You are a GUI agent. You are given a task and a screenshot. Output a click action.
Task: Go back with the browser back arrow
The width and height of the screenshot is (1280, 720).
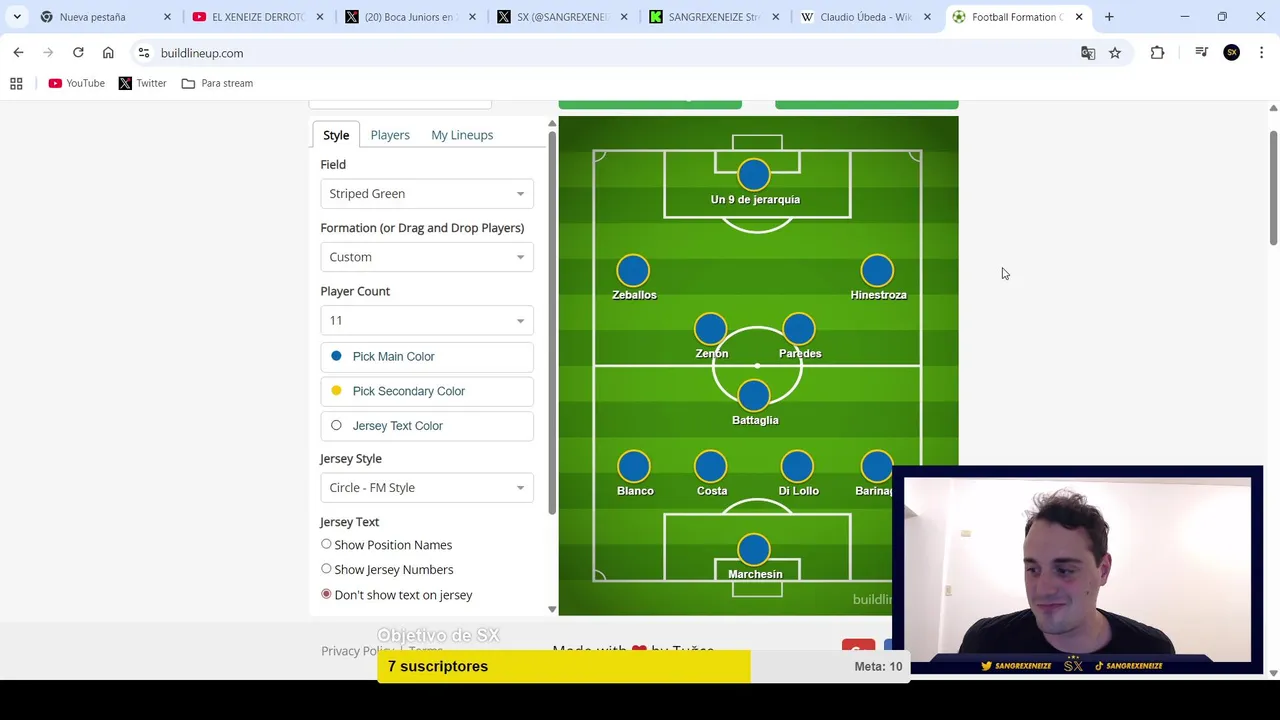coord(18,53)
